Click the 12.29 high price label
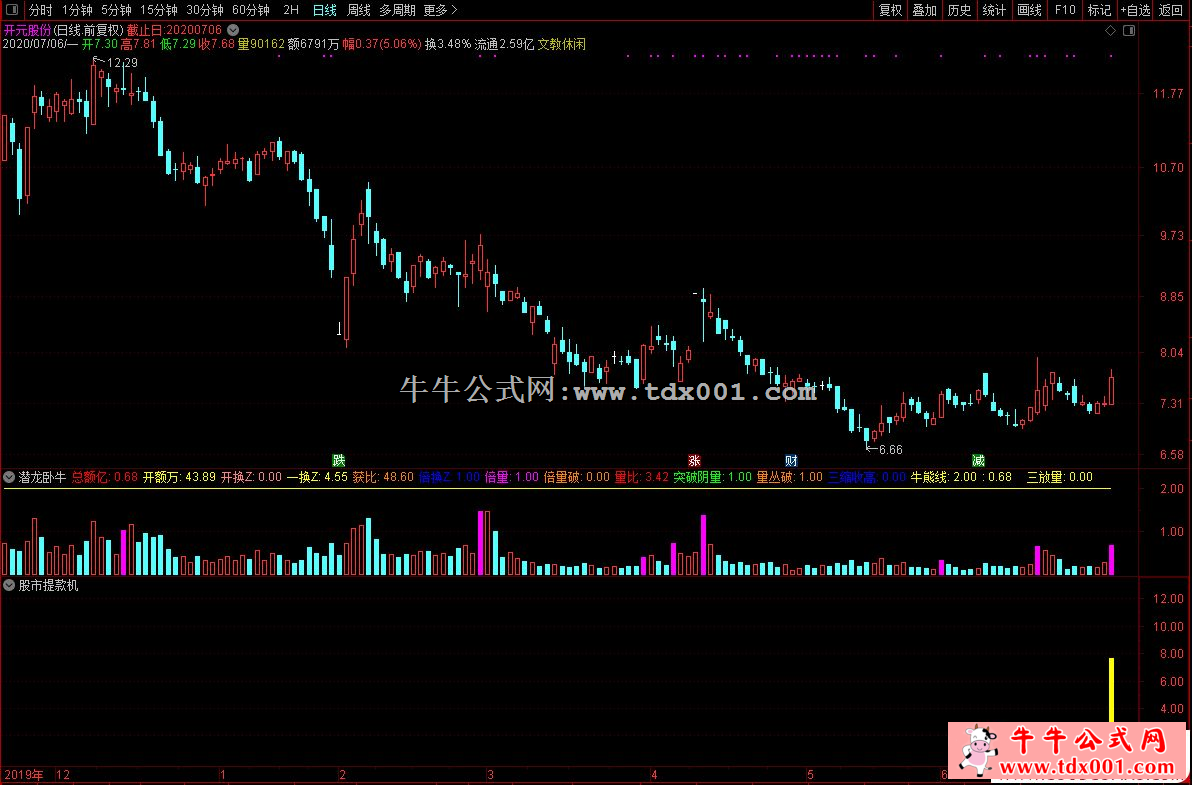The width and height of the screenshot is (1192, 785). 122,62
